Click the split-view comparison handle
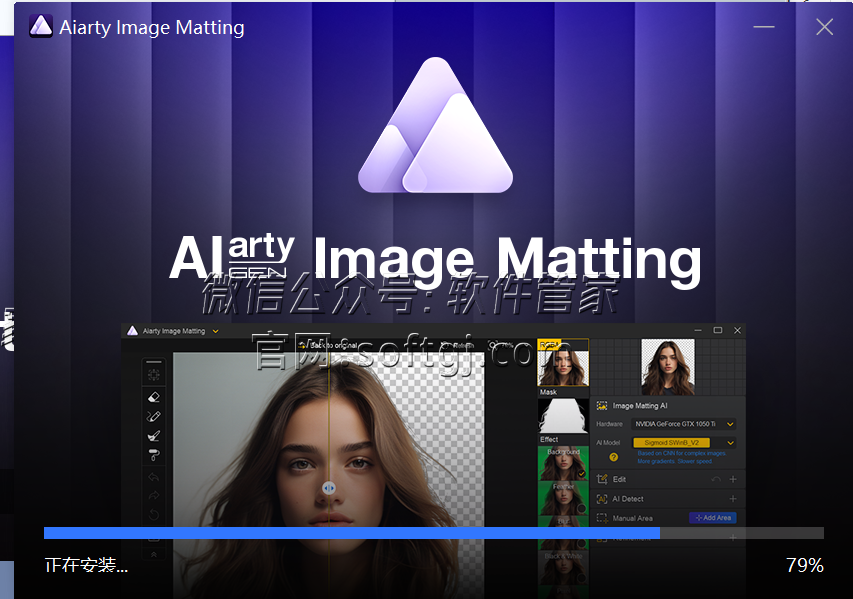This screenshot has height=599, width=853. [x=329, y=487]
